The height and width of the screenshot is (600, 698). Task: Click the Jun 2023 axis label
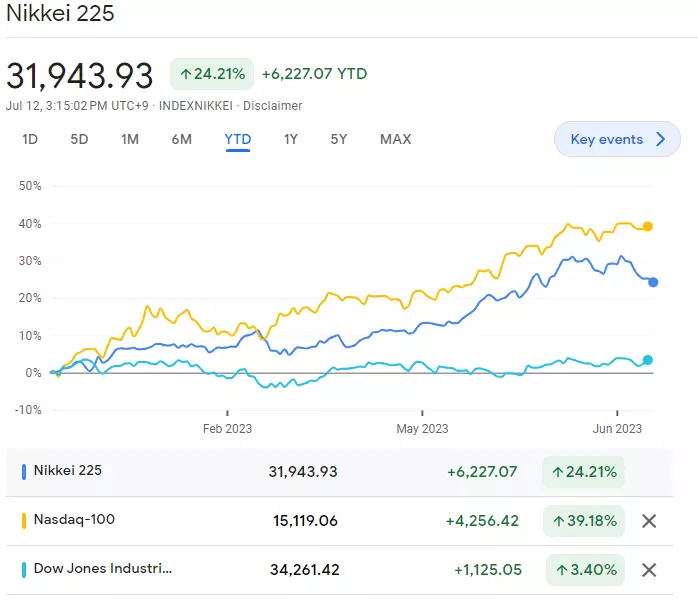617,429
